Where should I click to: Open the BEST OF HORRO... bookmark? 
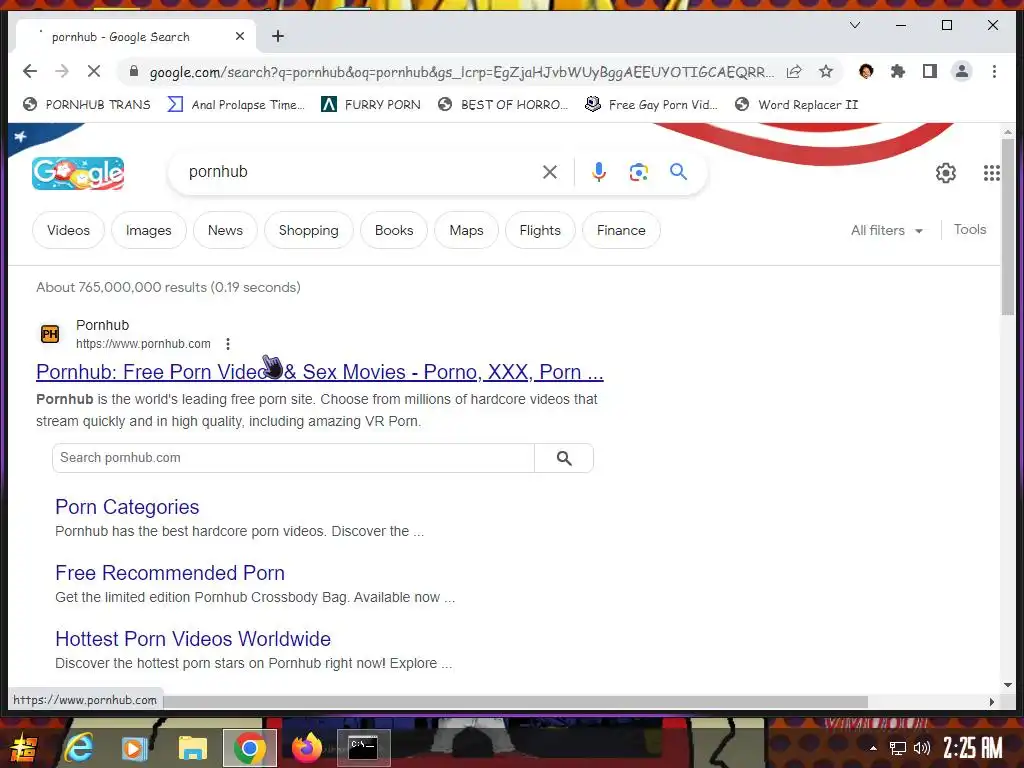pos(503,104)
